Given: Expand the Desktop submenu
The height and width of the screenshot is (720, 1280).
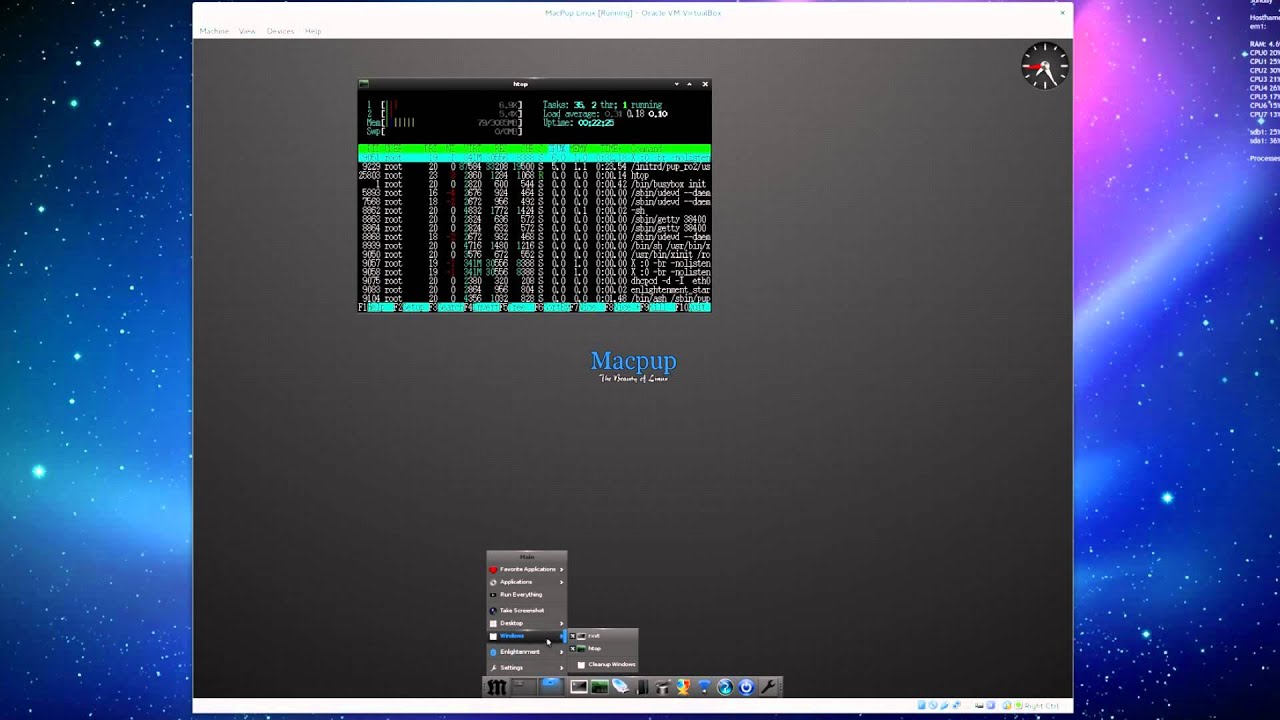Looking at the screenshot, I should tap(527, 623).
